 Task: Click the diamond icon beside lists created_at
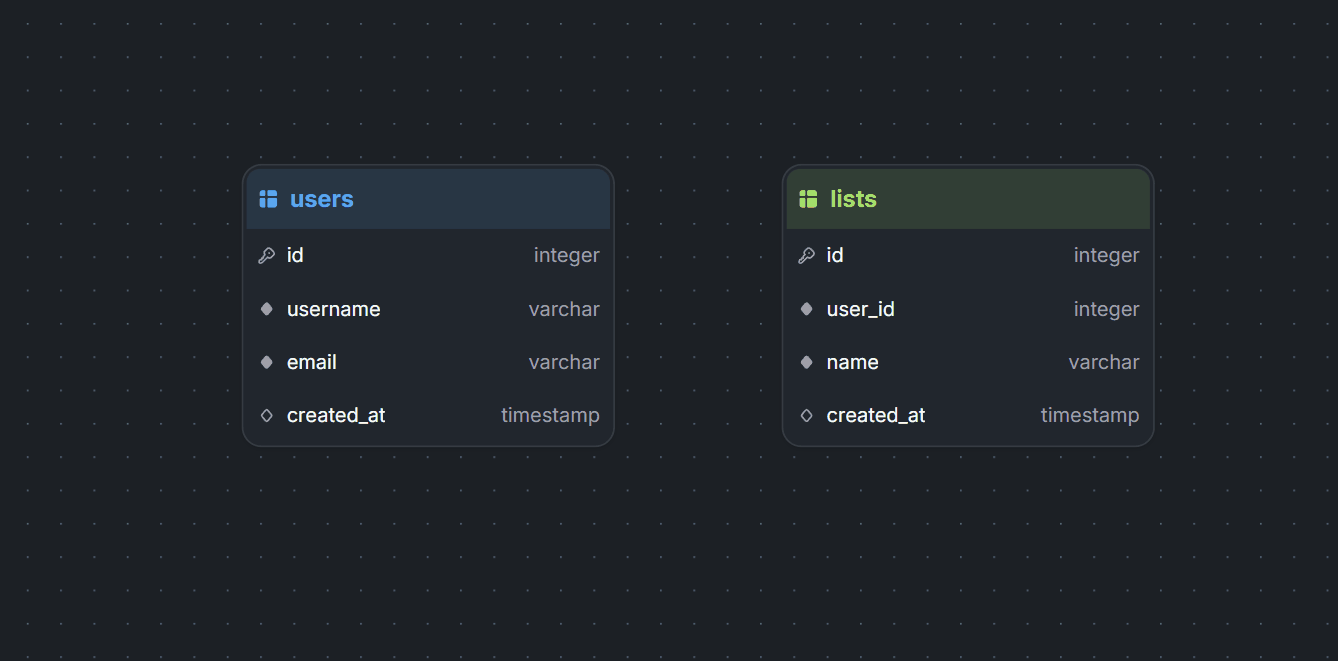pyautogui.click(x=806, y=415)
